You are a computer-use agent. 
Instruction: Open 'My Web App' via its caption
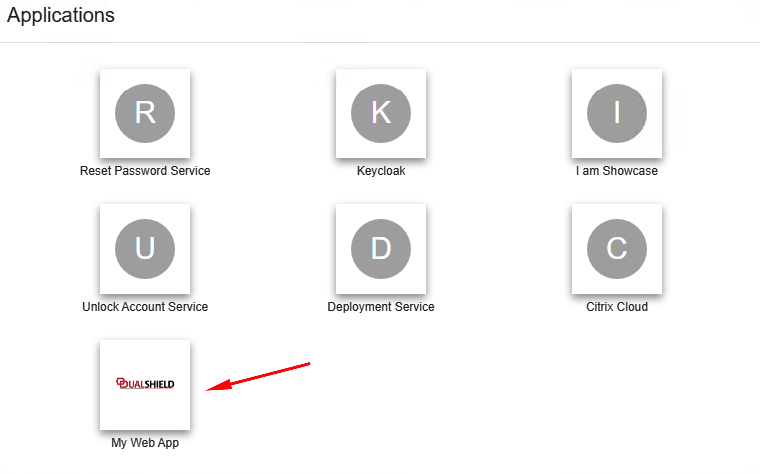coord(145,443)
